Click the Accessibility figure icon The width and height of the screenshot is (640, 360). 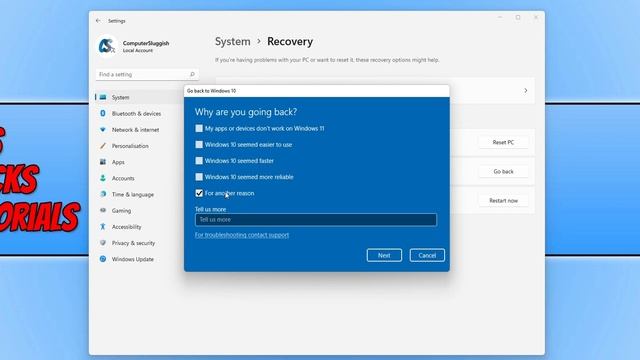click(x=103, y=227)
